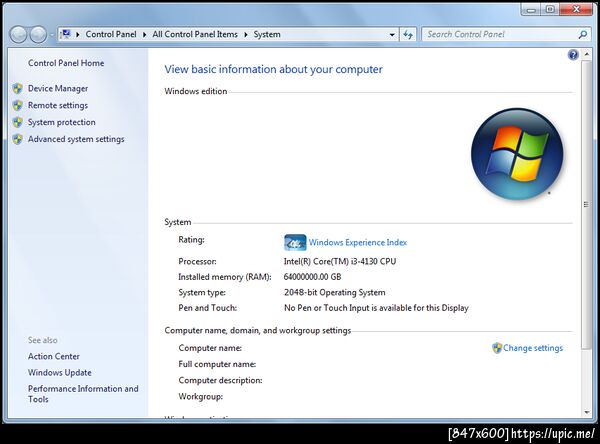Viewport: 600px width, 444px height.
Task: Click the Full computer name label
Action: click(217, 364)
